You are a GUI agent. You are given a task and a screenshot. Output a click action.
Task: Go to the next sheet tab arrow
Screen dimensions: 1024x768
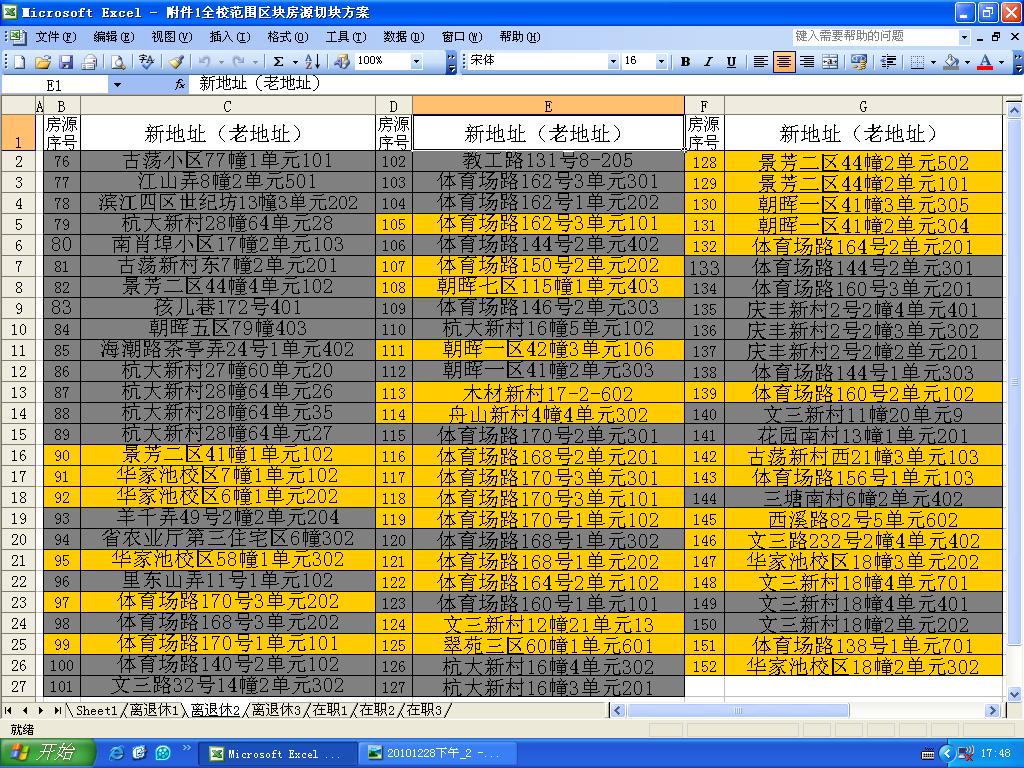click(41, 710)
